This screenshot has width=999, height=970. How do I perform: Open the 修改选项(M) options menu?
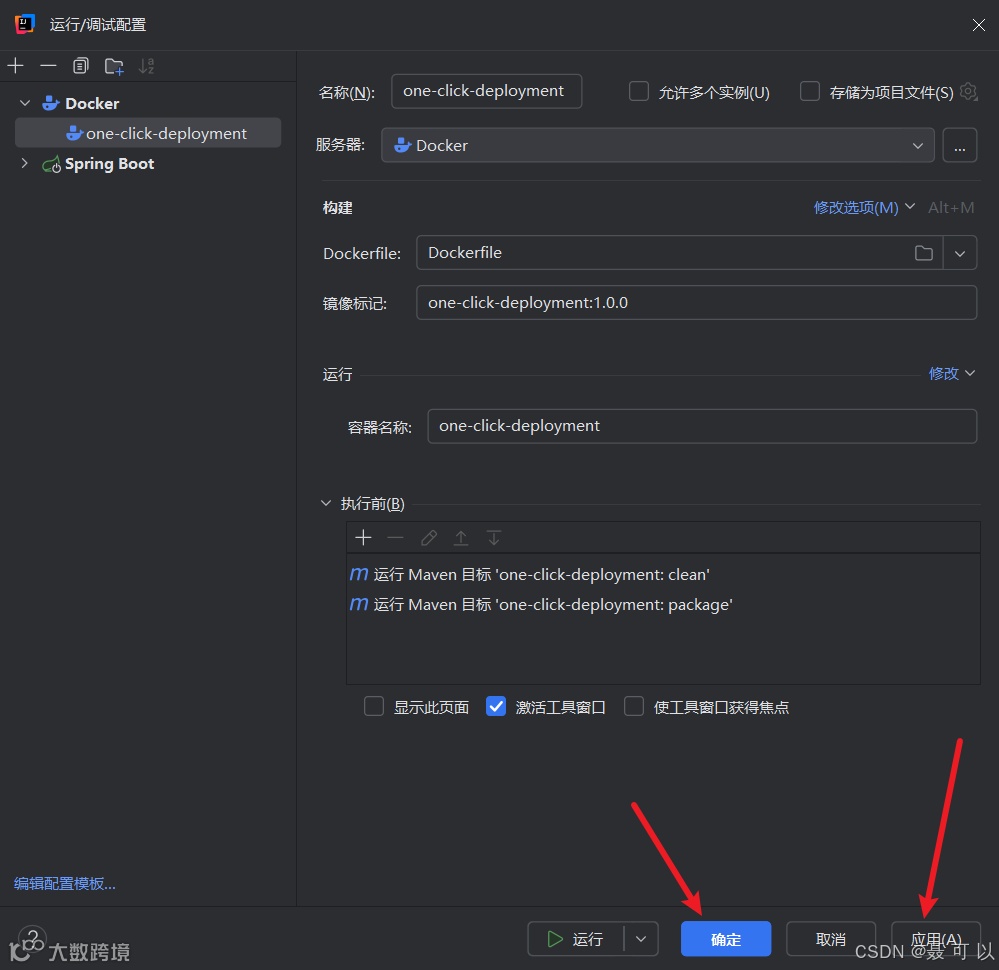coord(864,208)
